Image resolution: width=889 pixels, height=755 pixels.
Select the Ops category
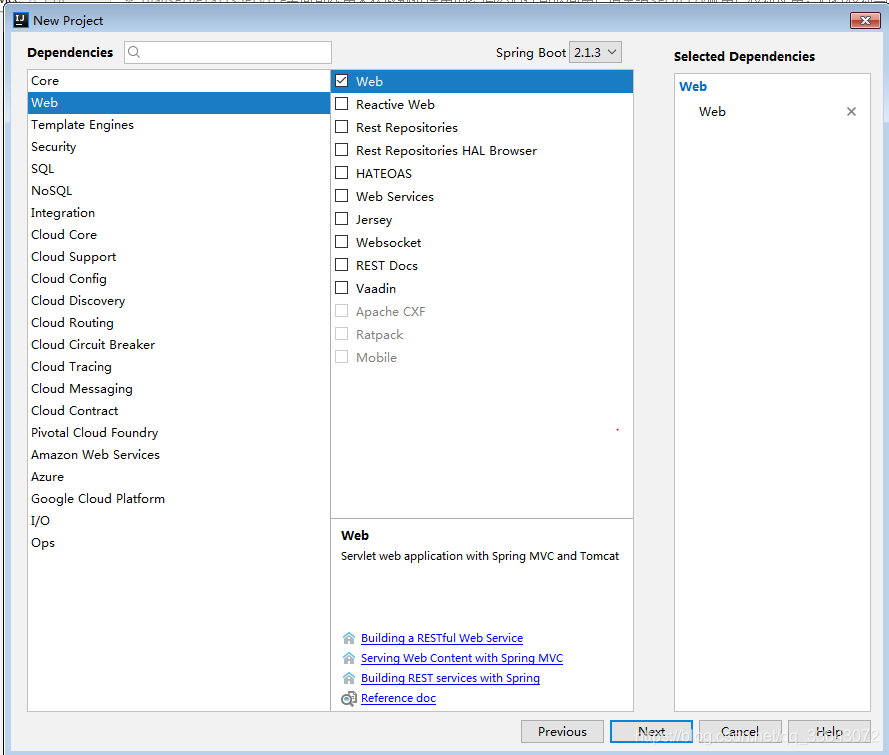coord(179,542)
